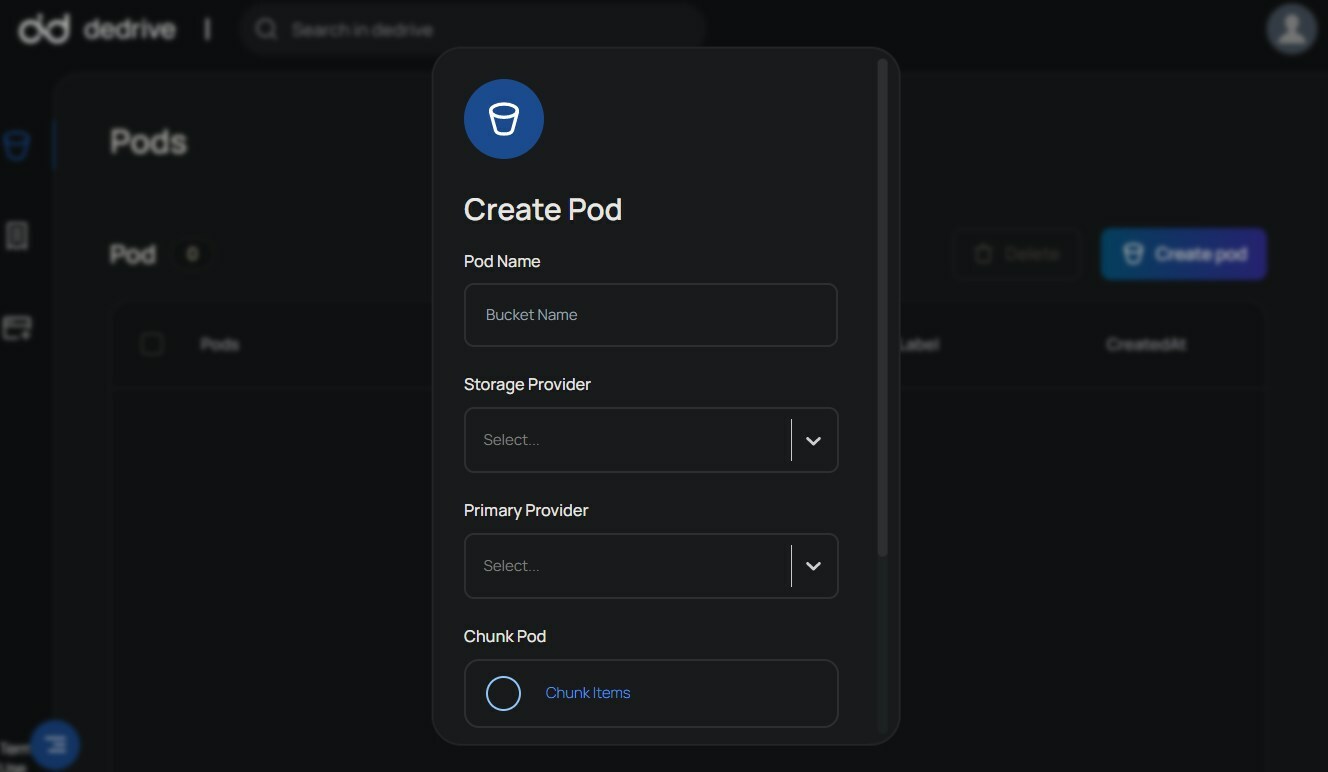The image size is (1328, 772).
Task: Click the Primary Provider chevron arrow
Action: [x=813, y=566]
